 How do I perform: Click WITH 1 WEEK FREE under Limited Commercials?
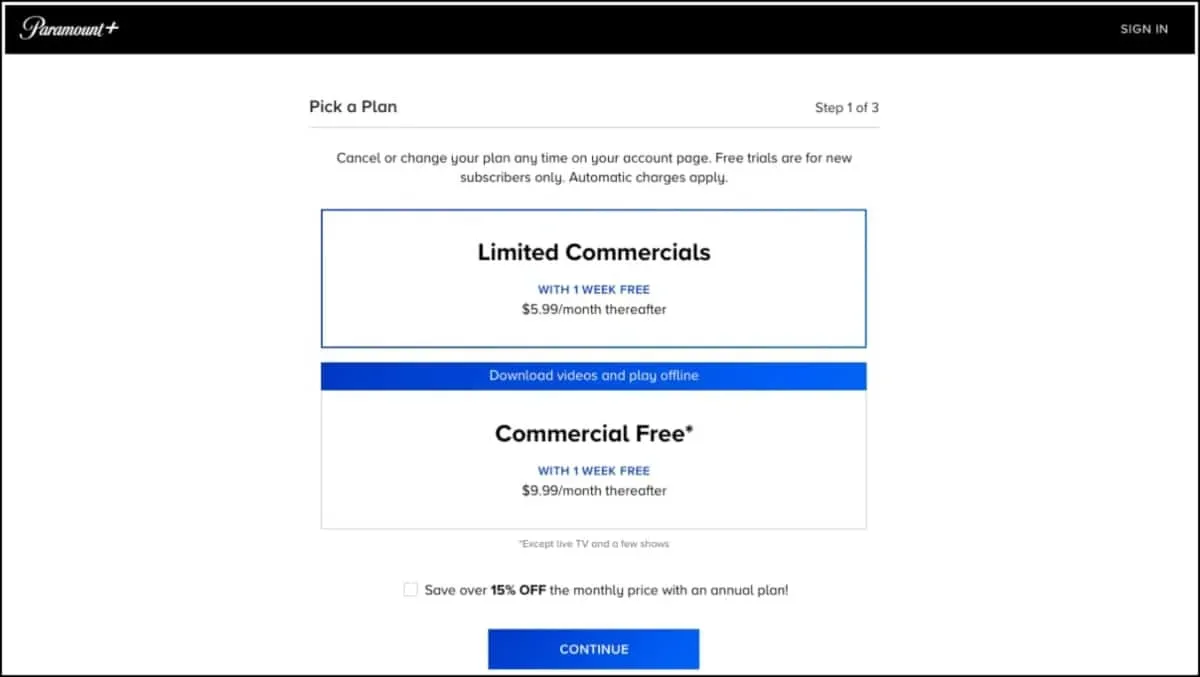[x=593, y=290]
